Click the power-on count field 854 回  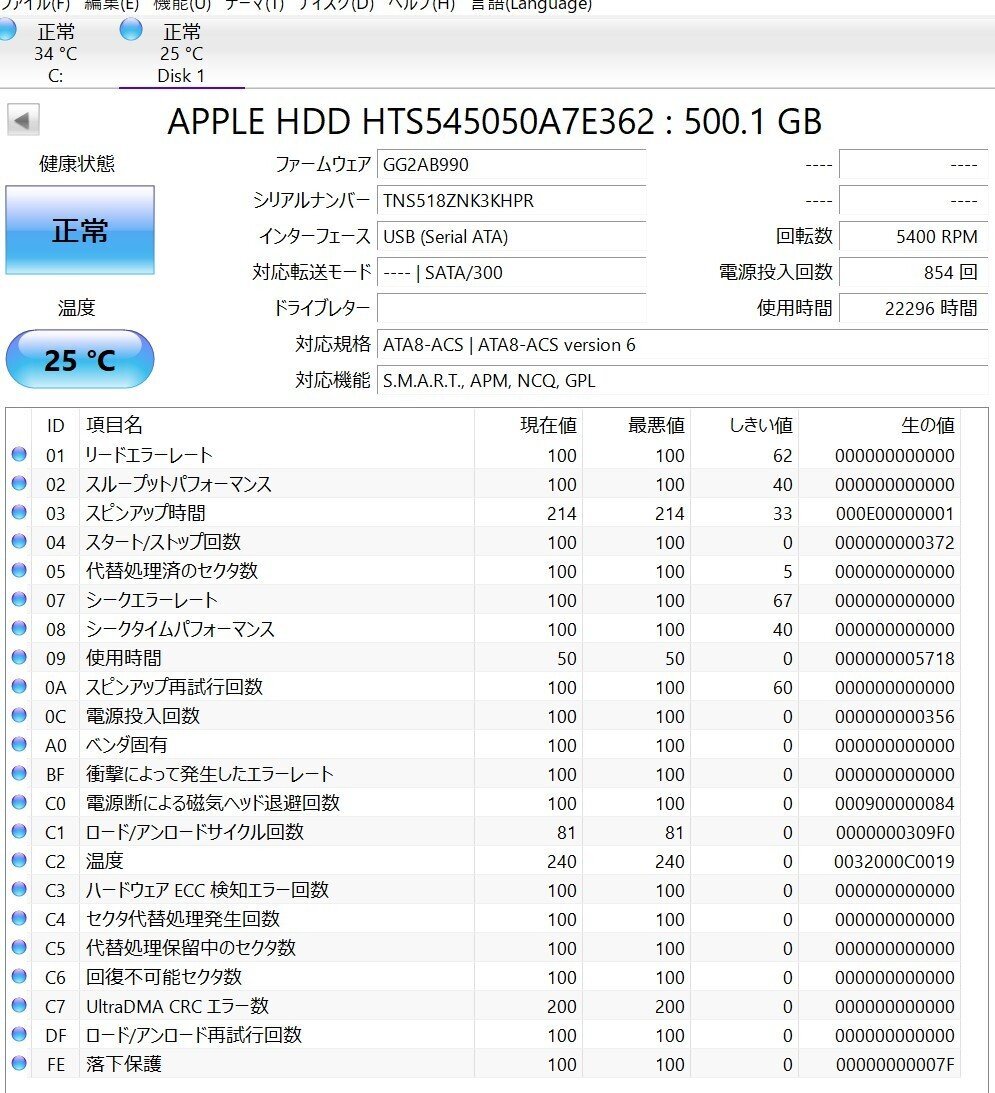pos(913,273)
